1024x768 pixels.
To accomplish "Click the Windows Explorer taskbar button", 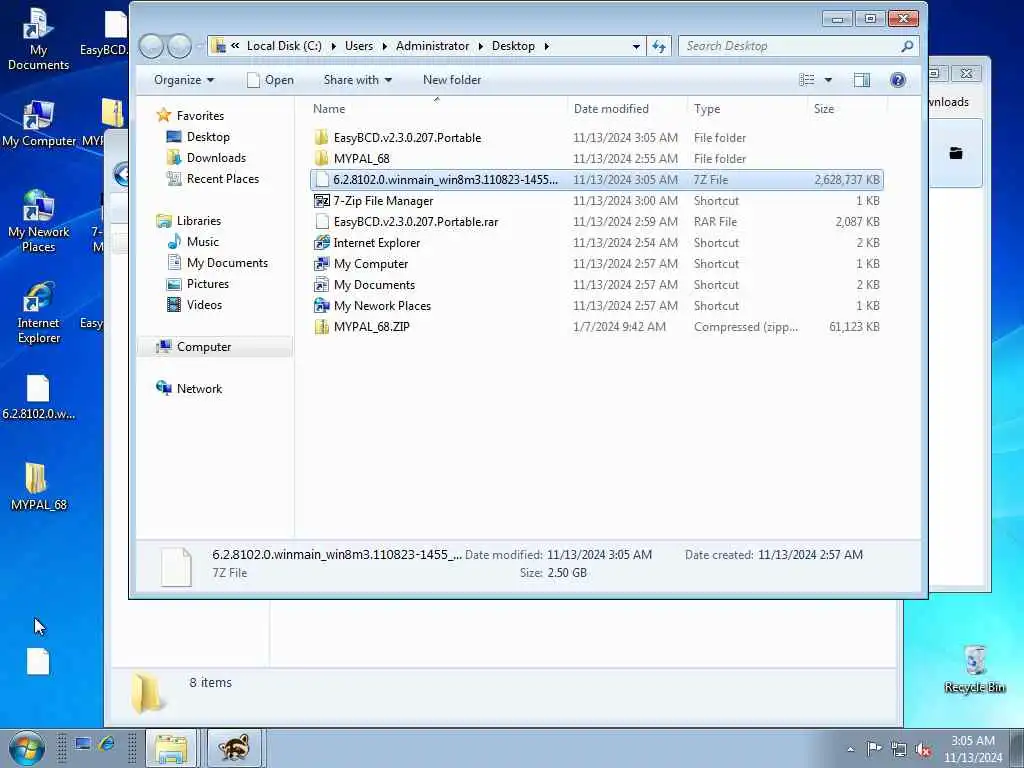I will 171,748.
